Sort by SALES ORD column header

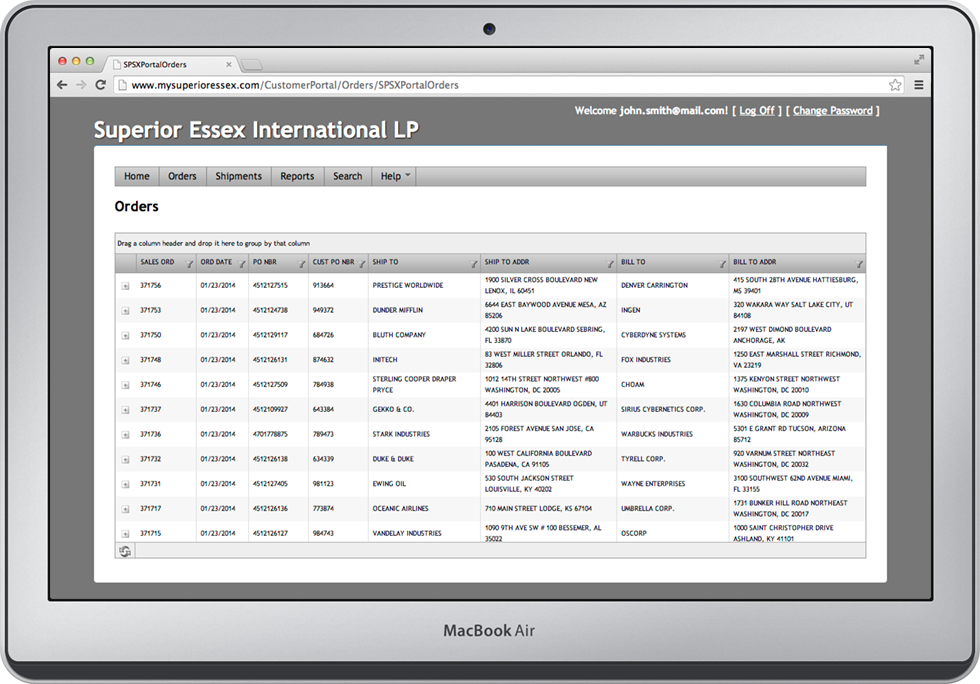pos(158,262)
